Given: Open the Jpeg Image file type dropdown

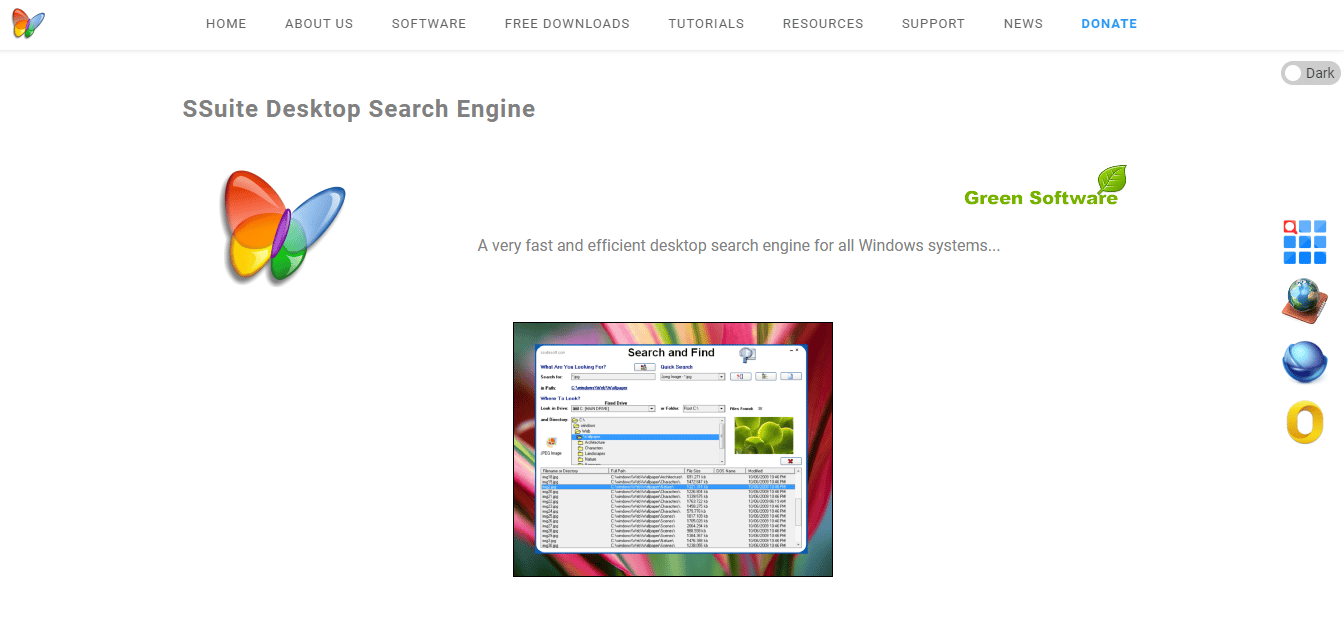Looking at the screenshot, I should 721,376.
